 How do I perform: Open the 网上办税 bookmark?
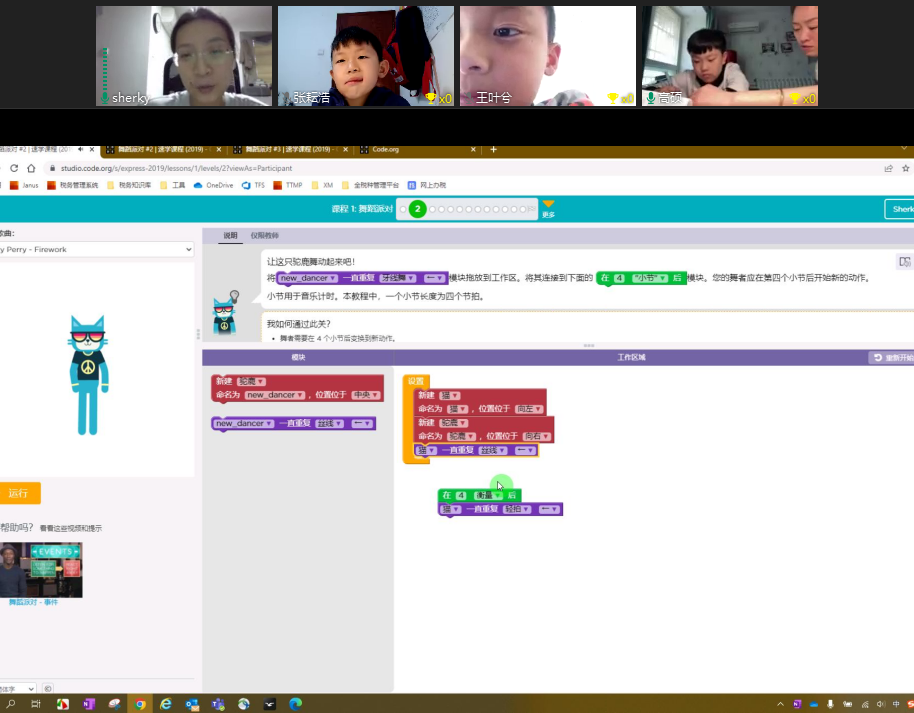point(427,185)
